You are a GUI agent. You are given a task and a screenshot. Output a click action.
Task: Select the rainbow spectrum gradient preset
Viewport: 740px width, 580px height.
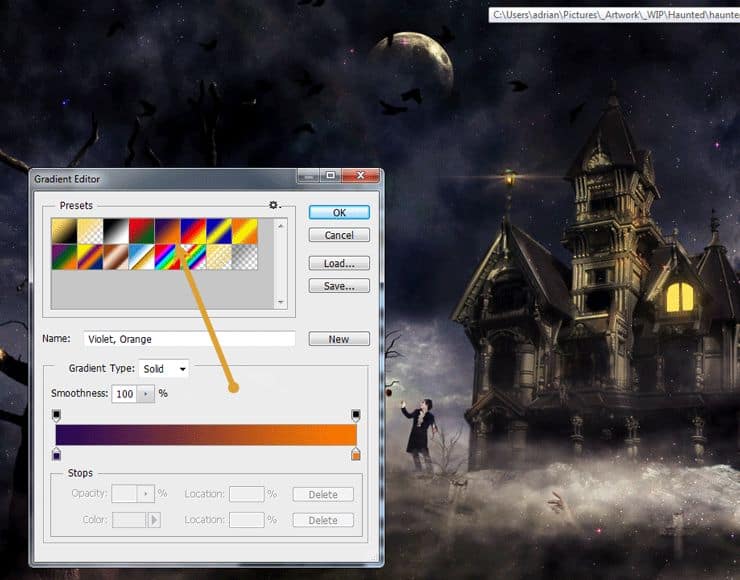(167, 257)
